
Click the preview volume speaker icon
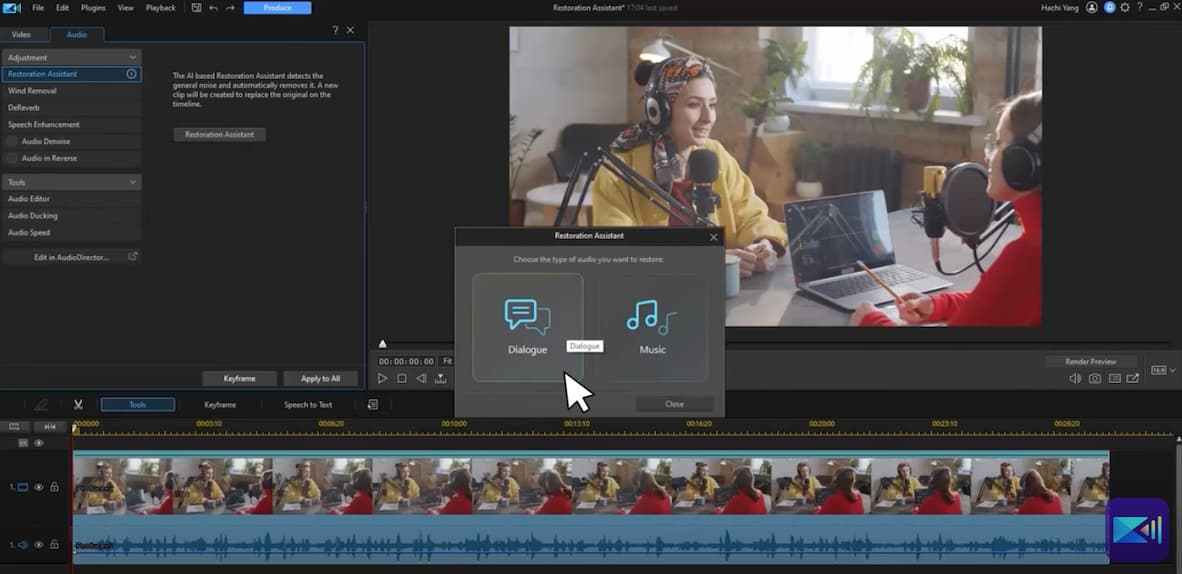(x=1075, y=379)
